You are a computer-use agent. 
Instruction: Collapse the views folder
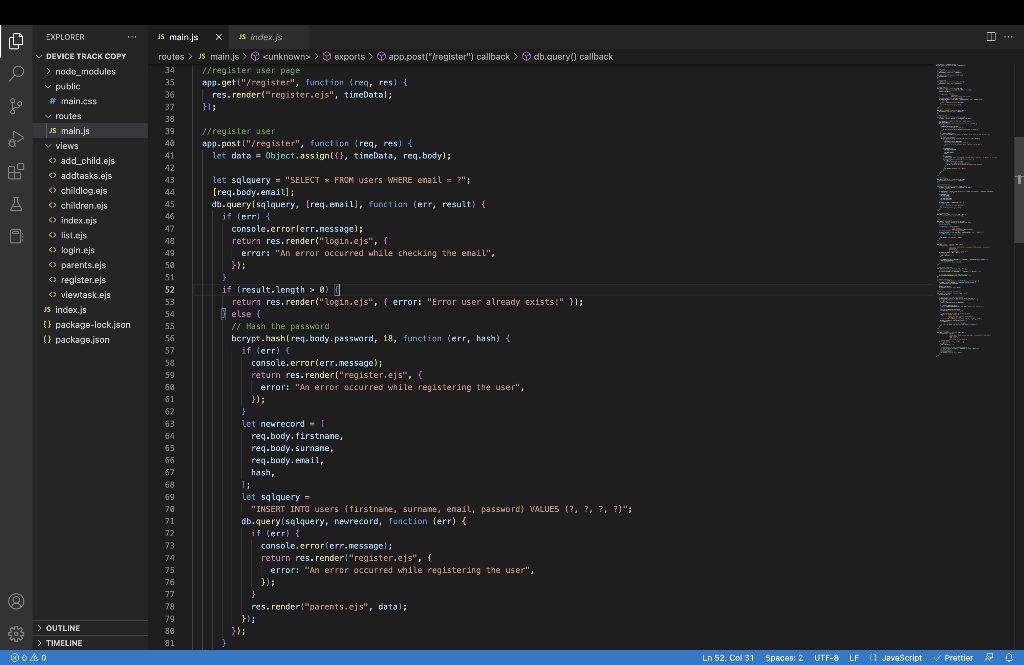point(91,146)
